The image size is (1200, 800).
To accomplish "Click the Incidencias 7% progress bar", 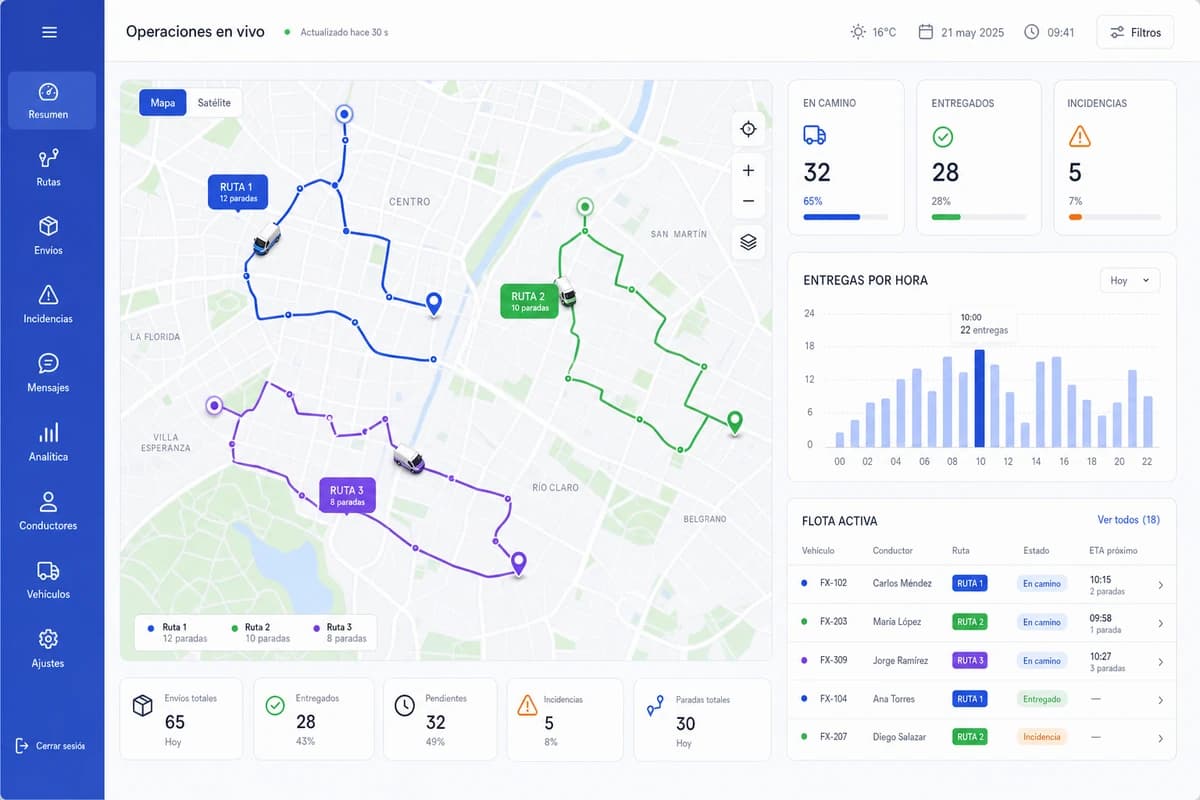I will click(x=1115, y=217).
